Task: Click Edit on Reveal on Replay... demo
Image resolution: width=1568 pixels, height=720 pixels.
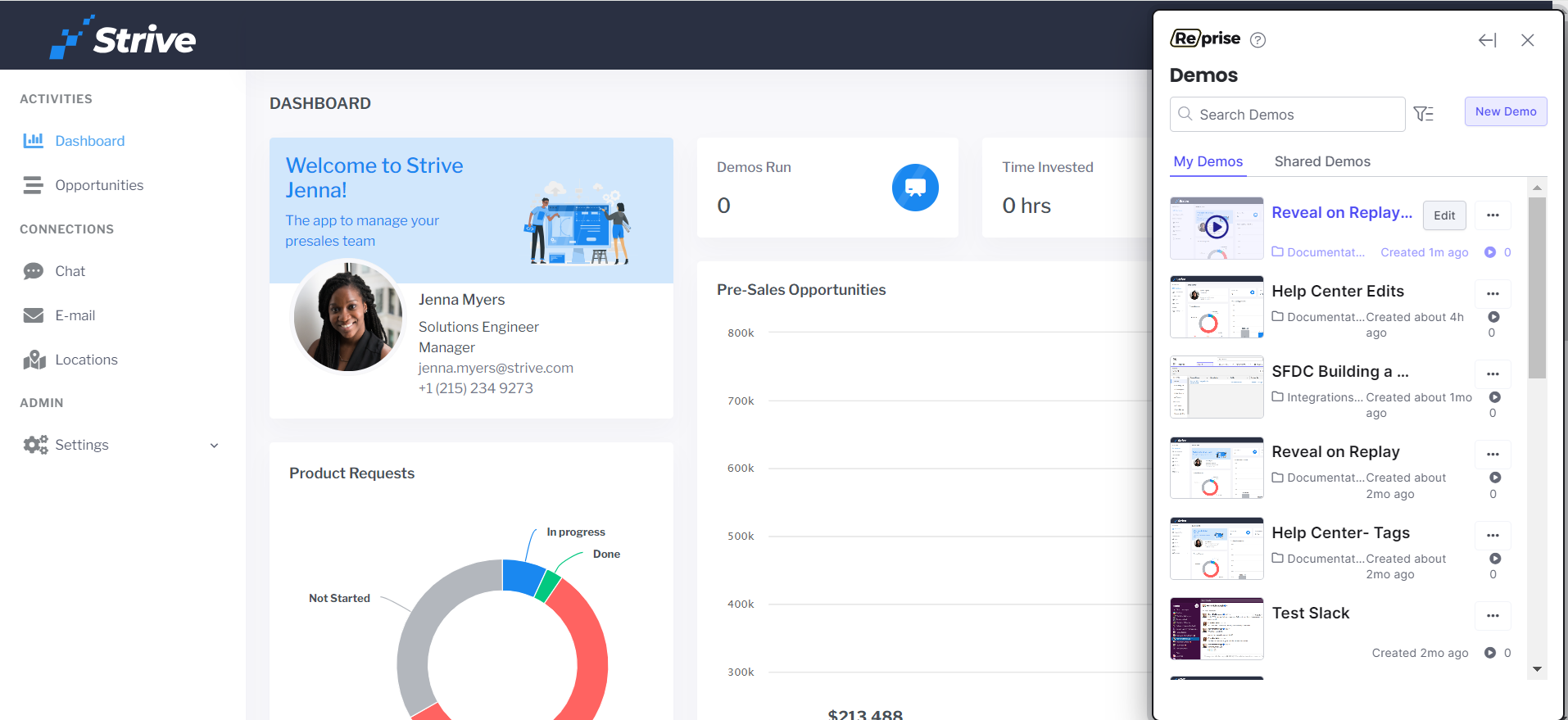Action: pyautogui.click(x=1444, y=215)
